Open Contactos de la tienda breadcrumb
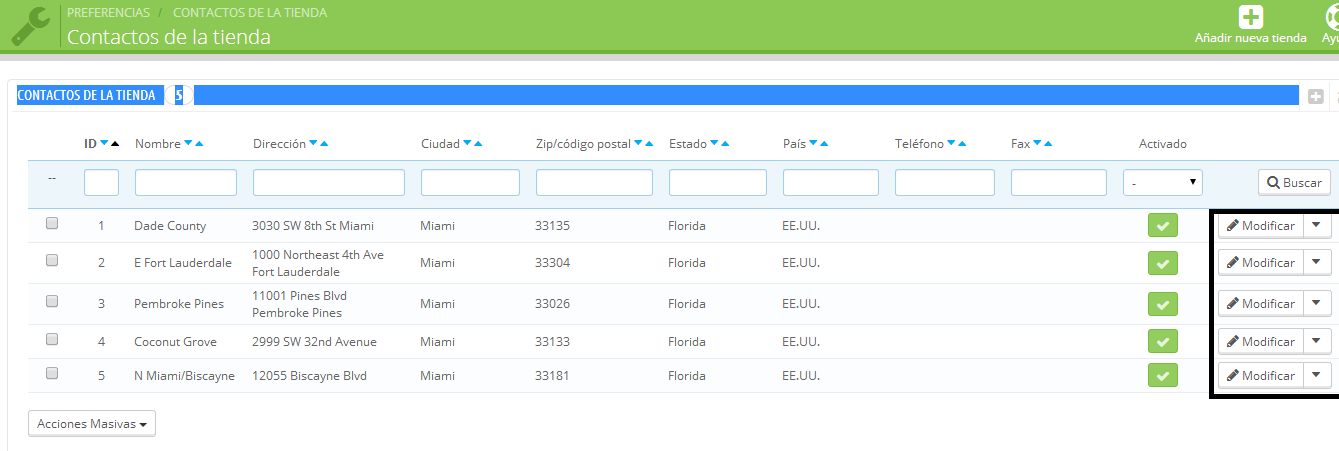Screen dimensions: 1339x451 [x=249, y=13]
